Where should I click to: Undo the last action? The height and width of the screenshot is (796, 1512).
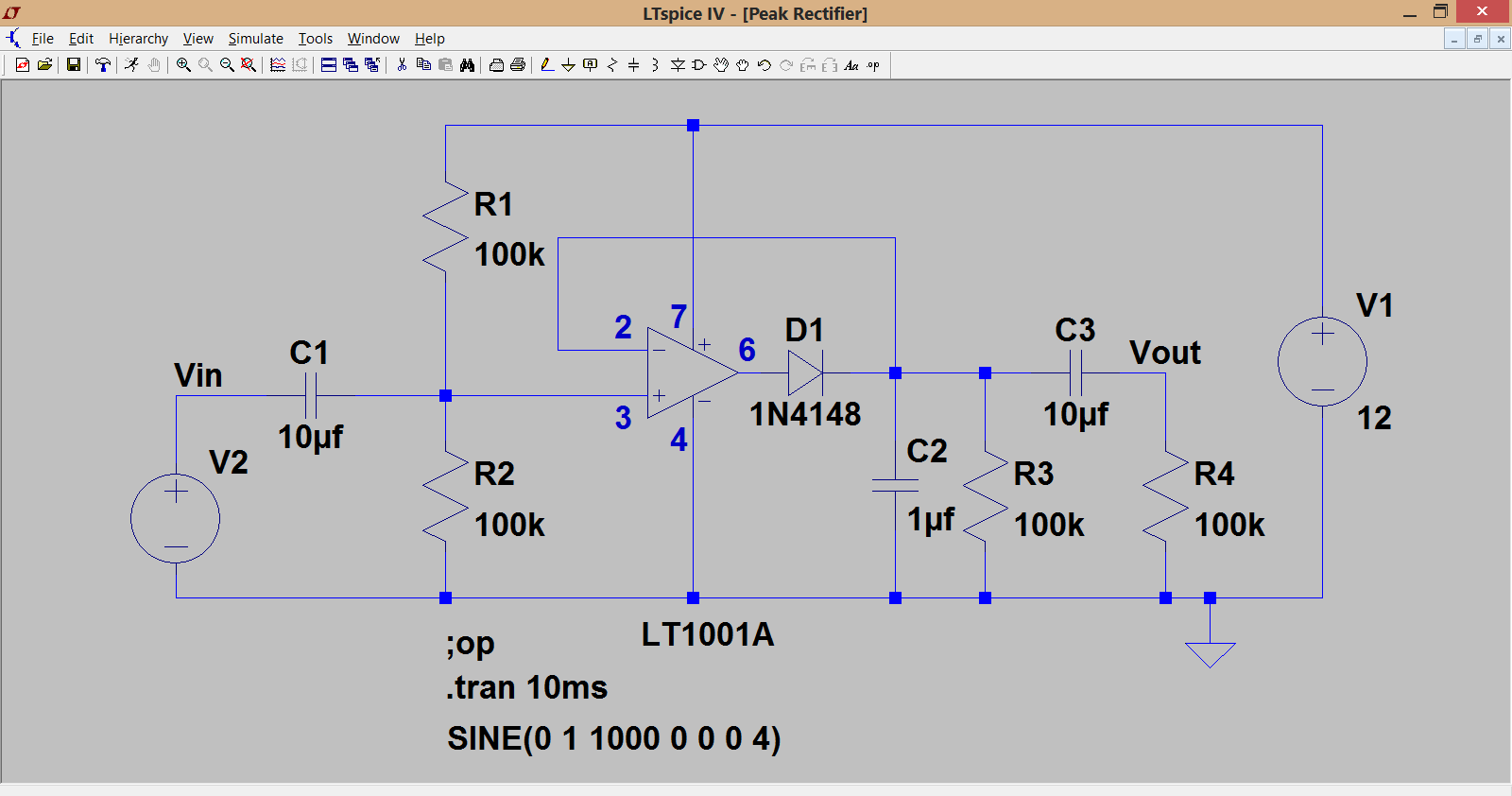coord(765,65)
